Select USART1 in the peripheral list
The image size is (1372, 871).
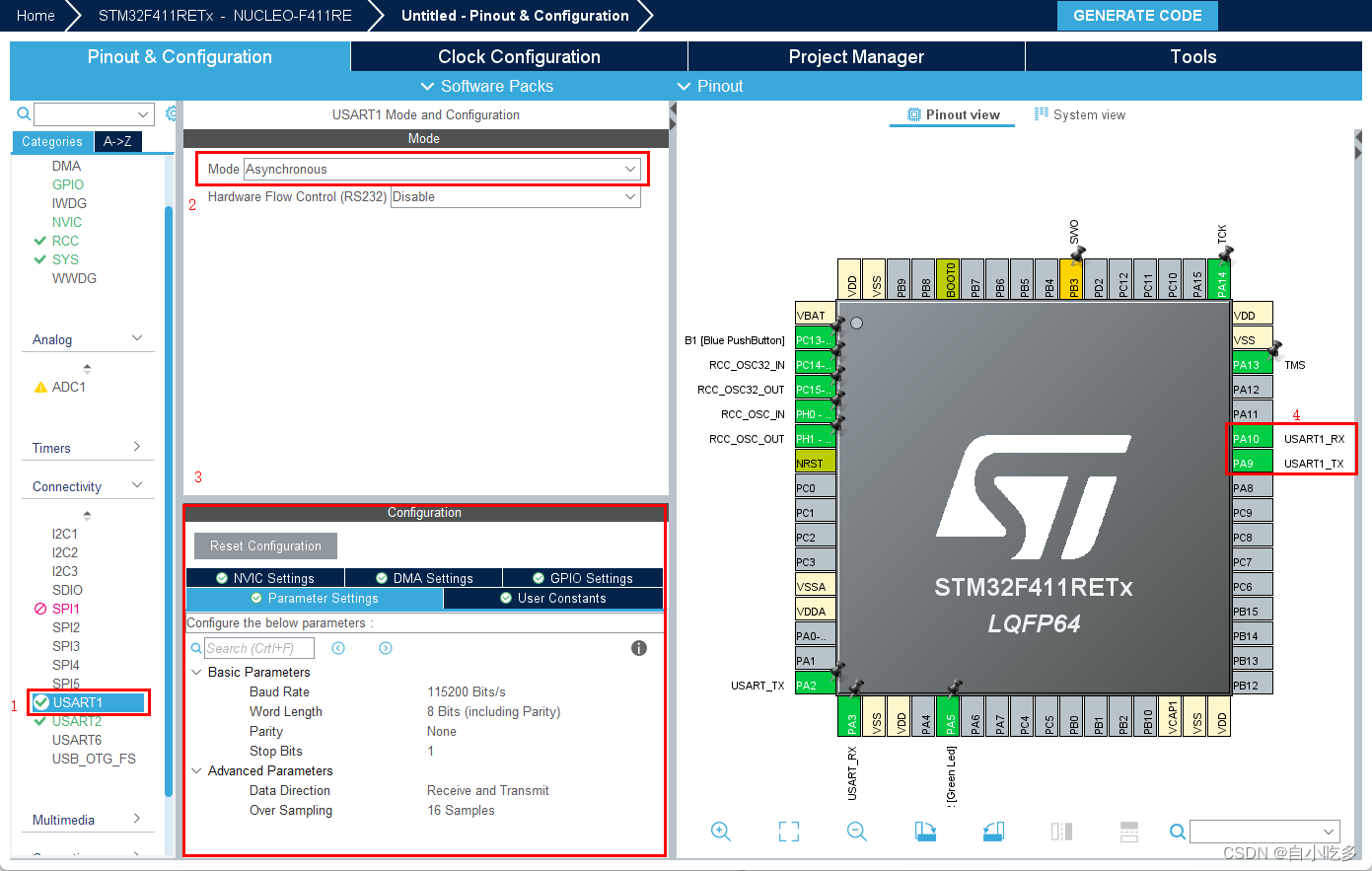[x=89, y=702]
